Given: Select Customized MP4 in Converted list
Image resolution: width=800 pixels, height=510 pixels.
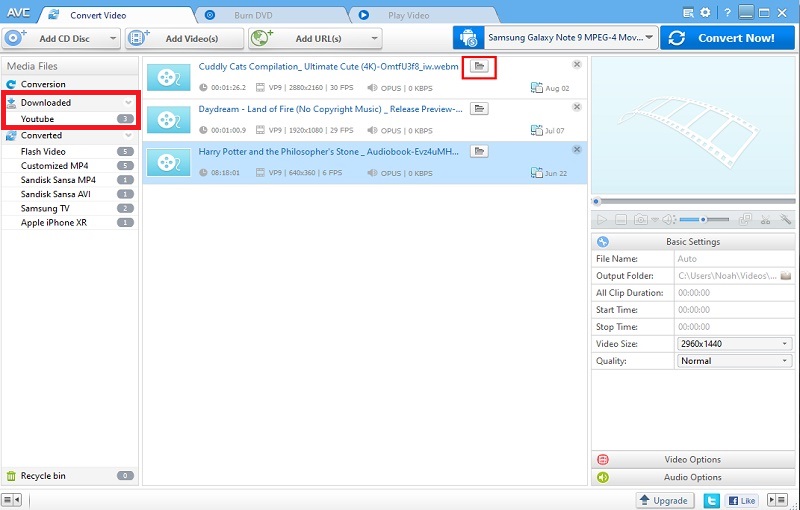Looking at the screenshot, I should (x=69, y=166).
